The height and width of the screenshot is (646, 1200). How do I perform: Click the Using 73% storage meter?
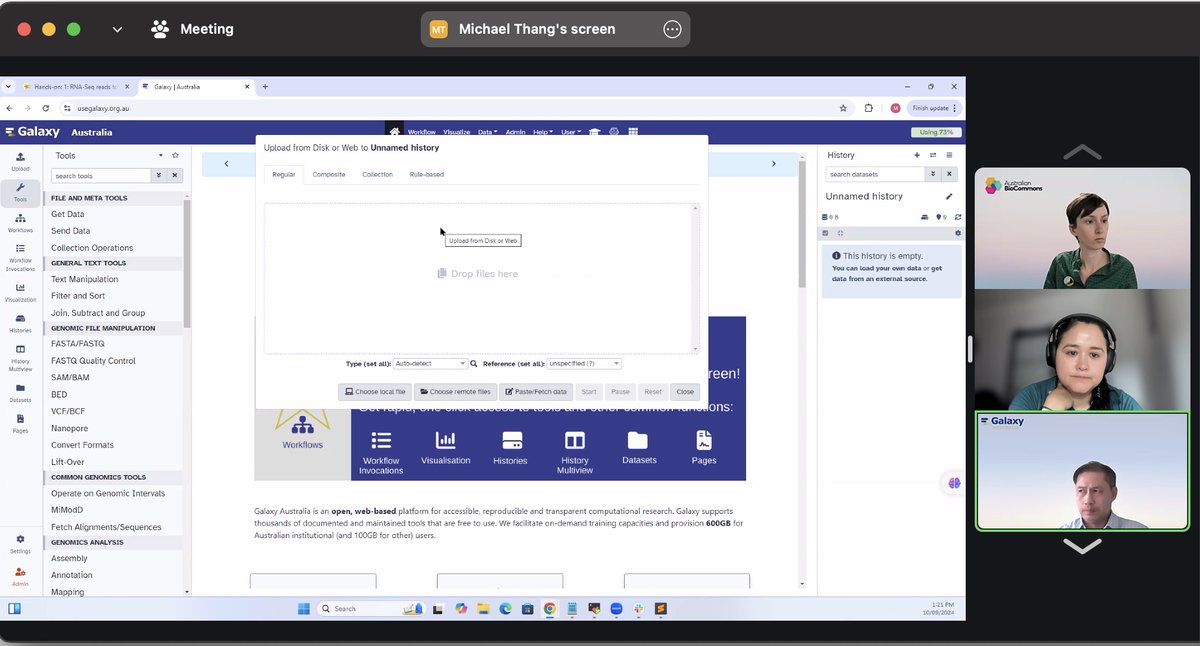coord(937,132)
